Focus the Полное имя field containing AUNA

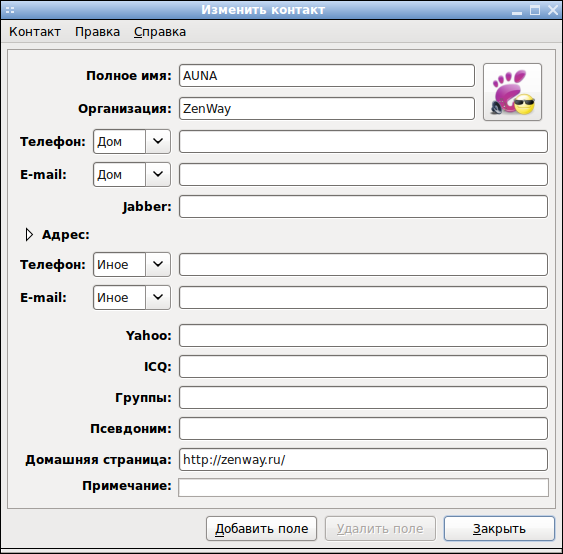point(327,76)
